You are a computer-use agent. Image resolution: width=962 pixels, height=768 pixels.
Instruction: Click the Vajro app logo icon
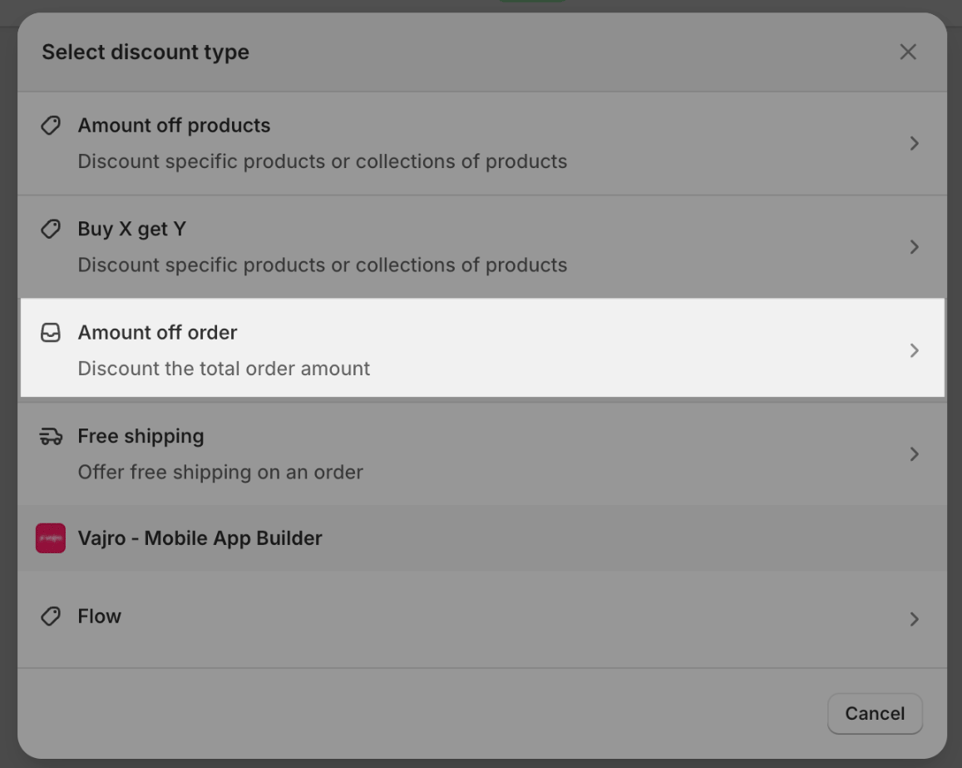point(51,538)
